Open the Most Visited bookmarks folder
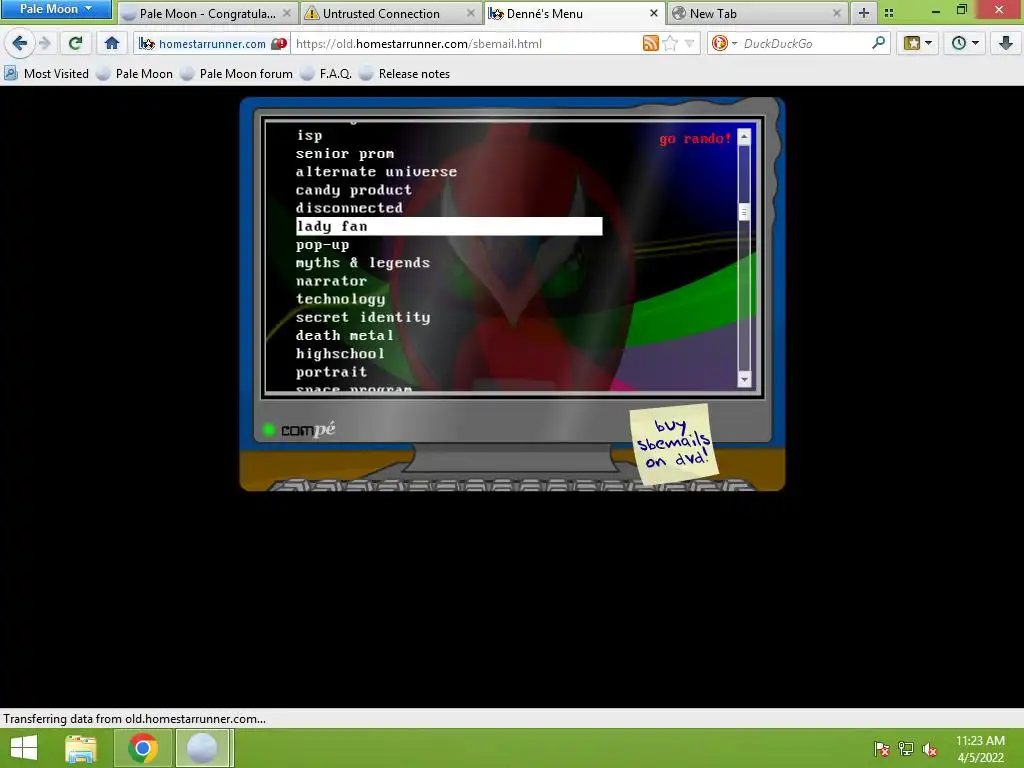1024x768 pixels. tap(46, 74)
